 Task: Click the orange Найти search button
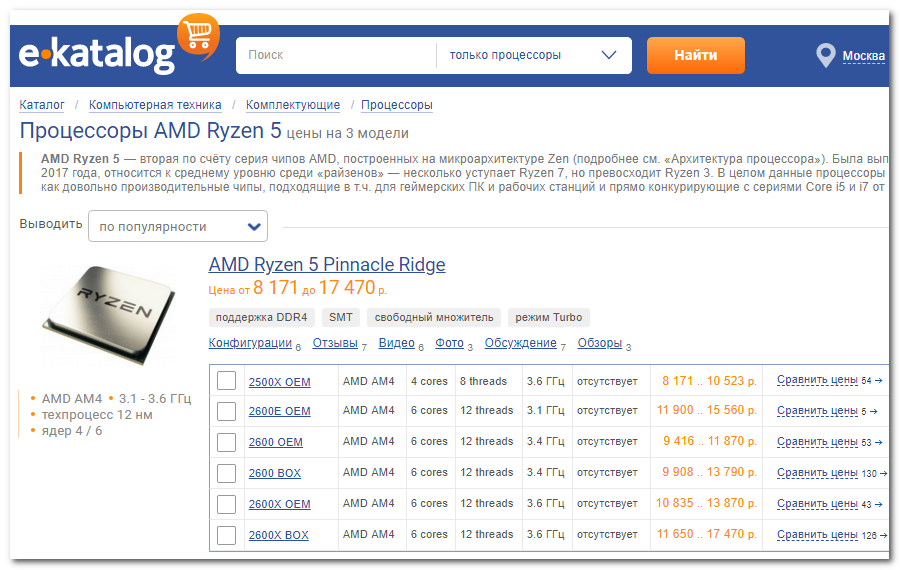[x=696, y=55]
